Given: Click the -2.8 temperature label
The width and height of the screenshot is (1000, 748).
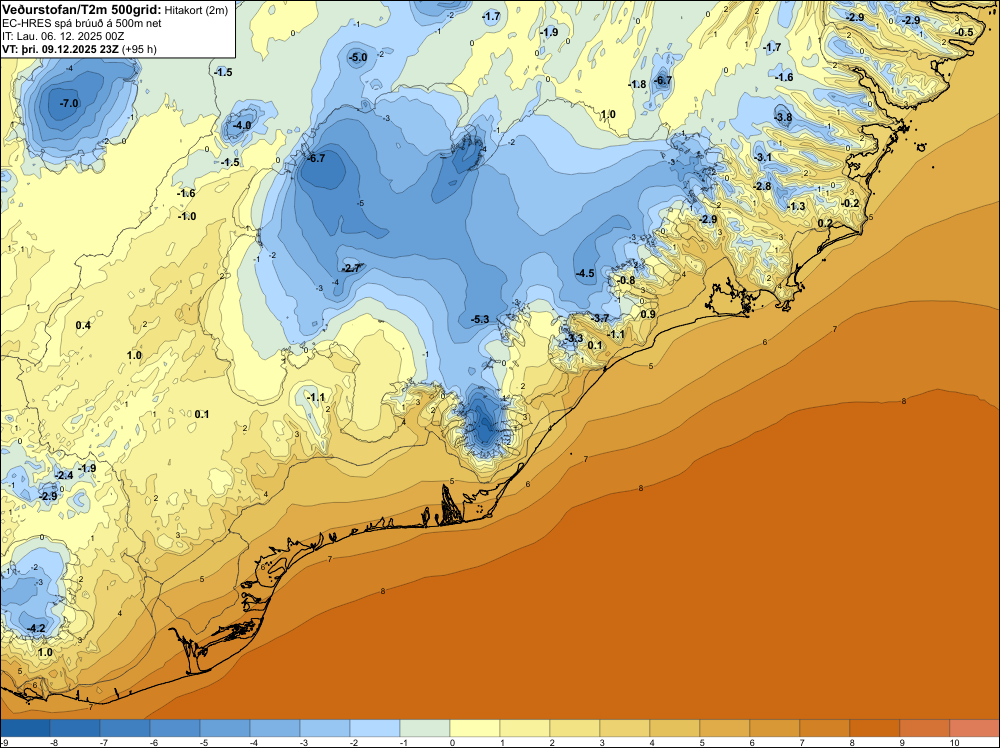Looking at the screenshot, I should coord(762,186).
